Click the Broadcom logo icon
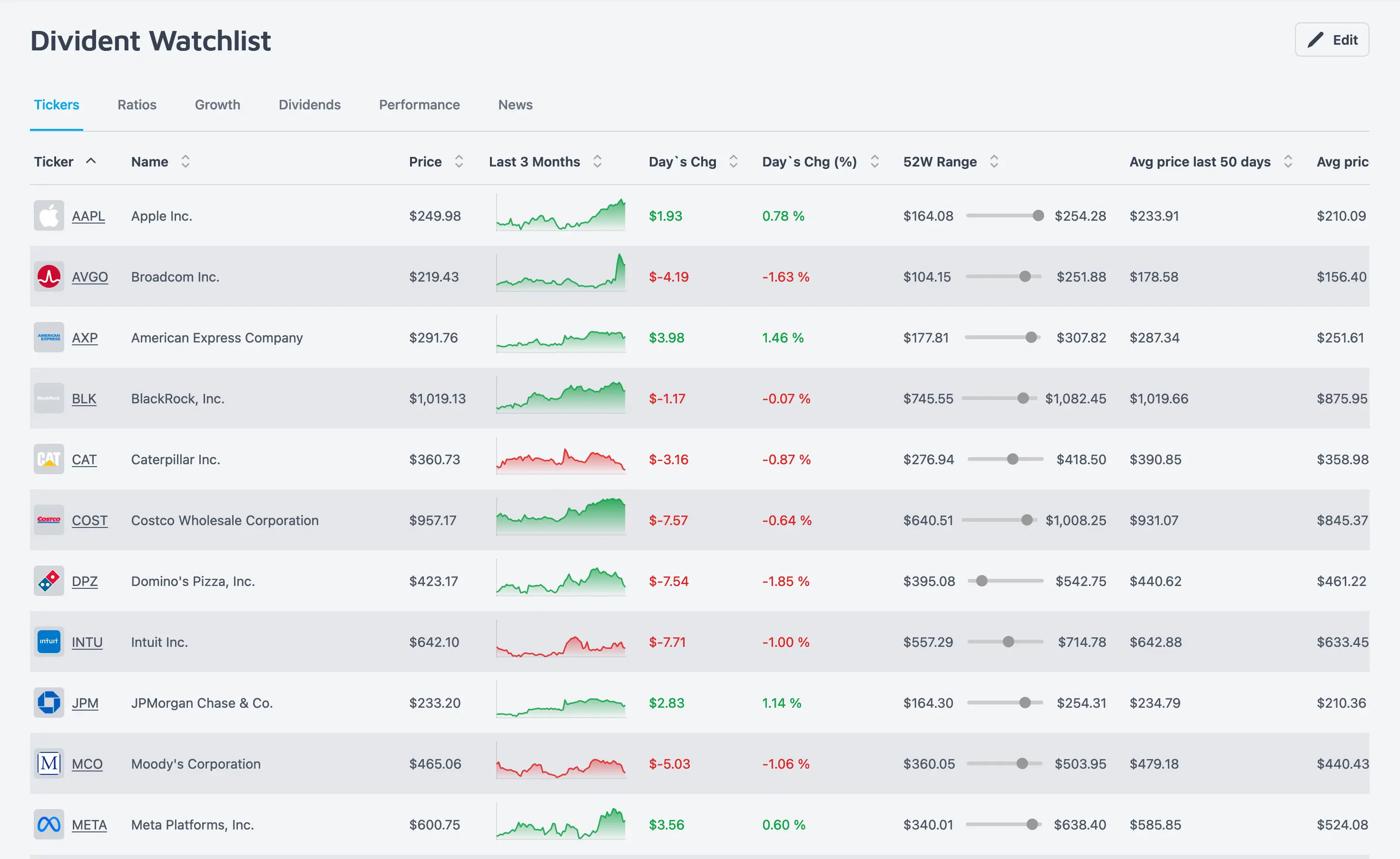The height and width of the screenshot is (859, 1400). 49,277
